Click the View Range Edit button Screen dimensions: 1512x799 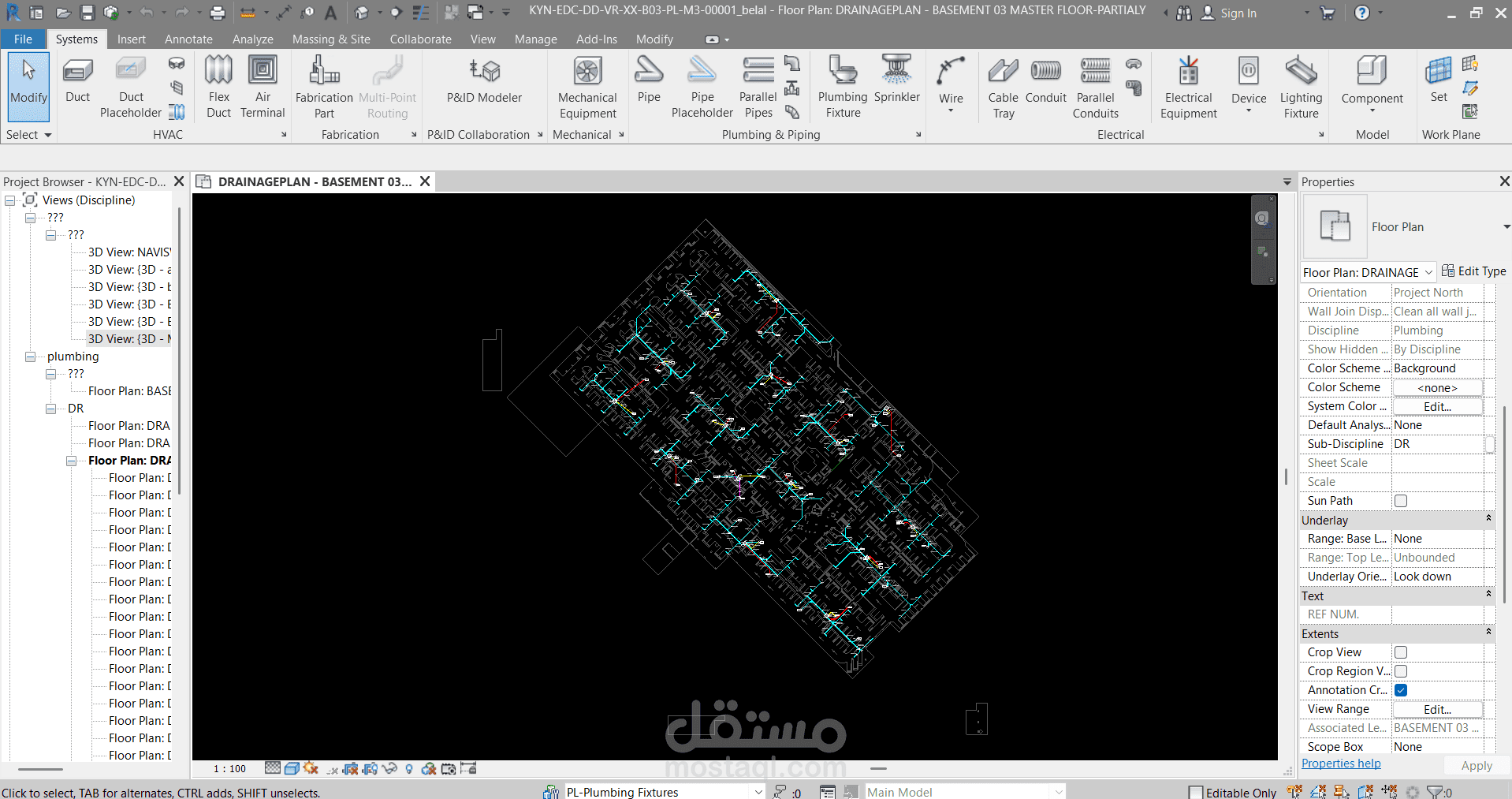point(1437,710)
